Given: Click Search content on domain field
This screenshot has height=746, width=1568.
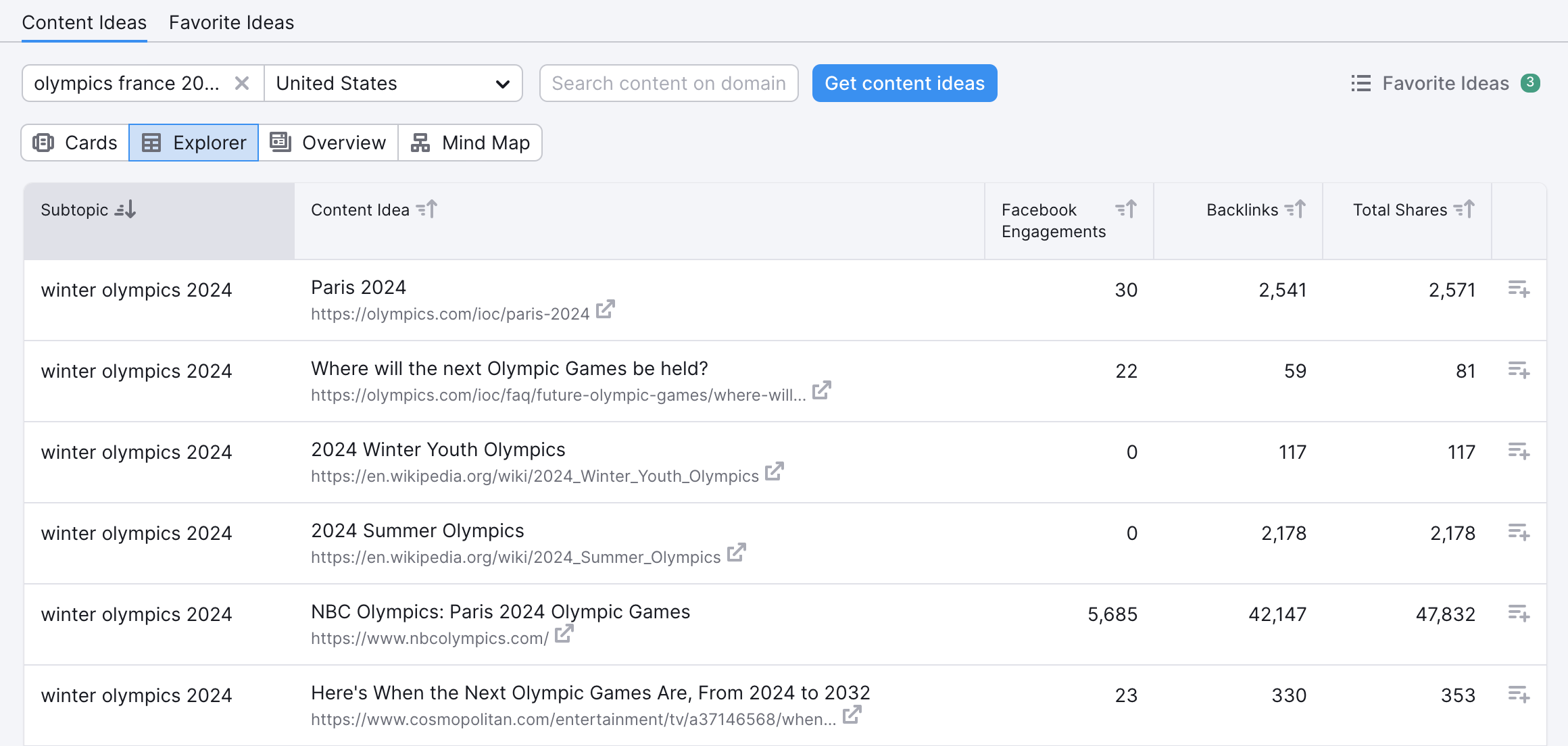Looking at the screenshot, I should tap(668, 83).
